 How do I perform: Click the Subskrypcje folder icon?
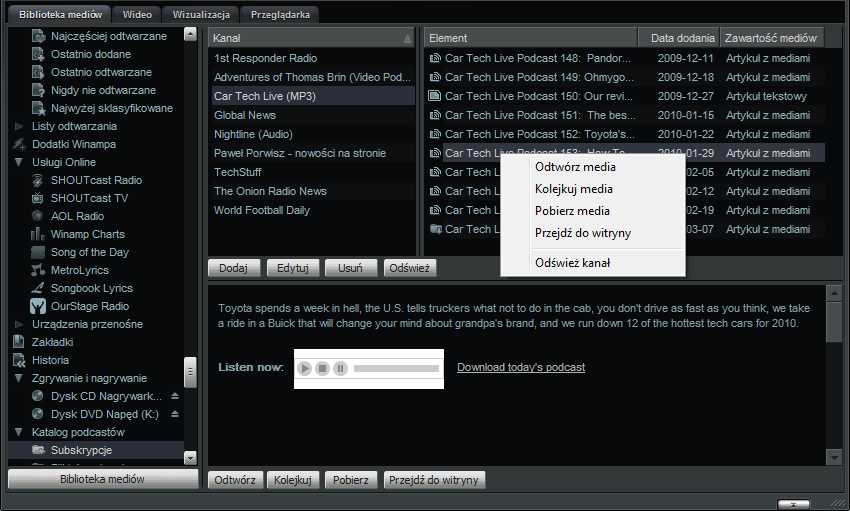[38, 450]
